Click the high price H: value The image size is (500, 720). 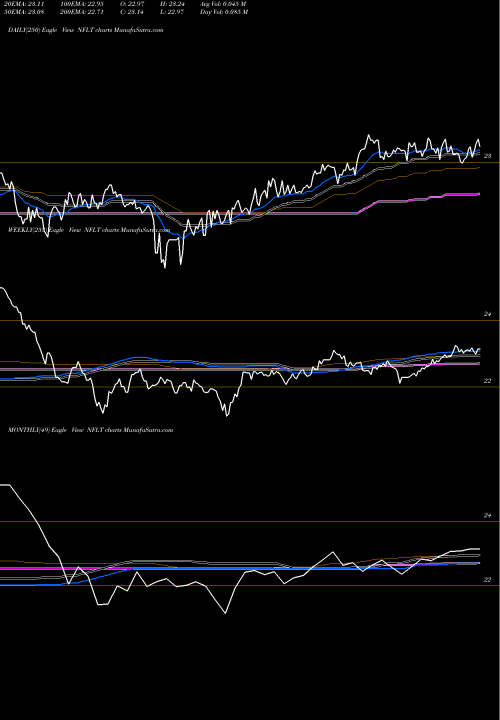172,4
